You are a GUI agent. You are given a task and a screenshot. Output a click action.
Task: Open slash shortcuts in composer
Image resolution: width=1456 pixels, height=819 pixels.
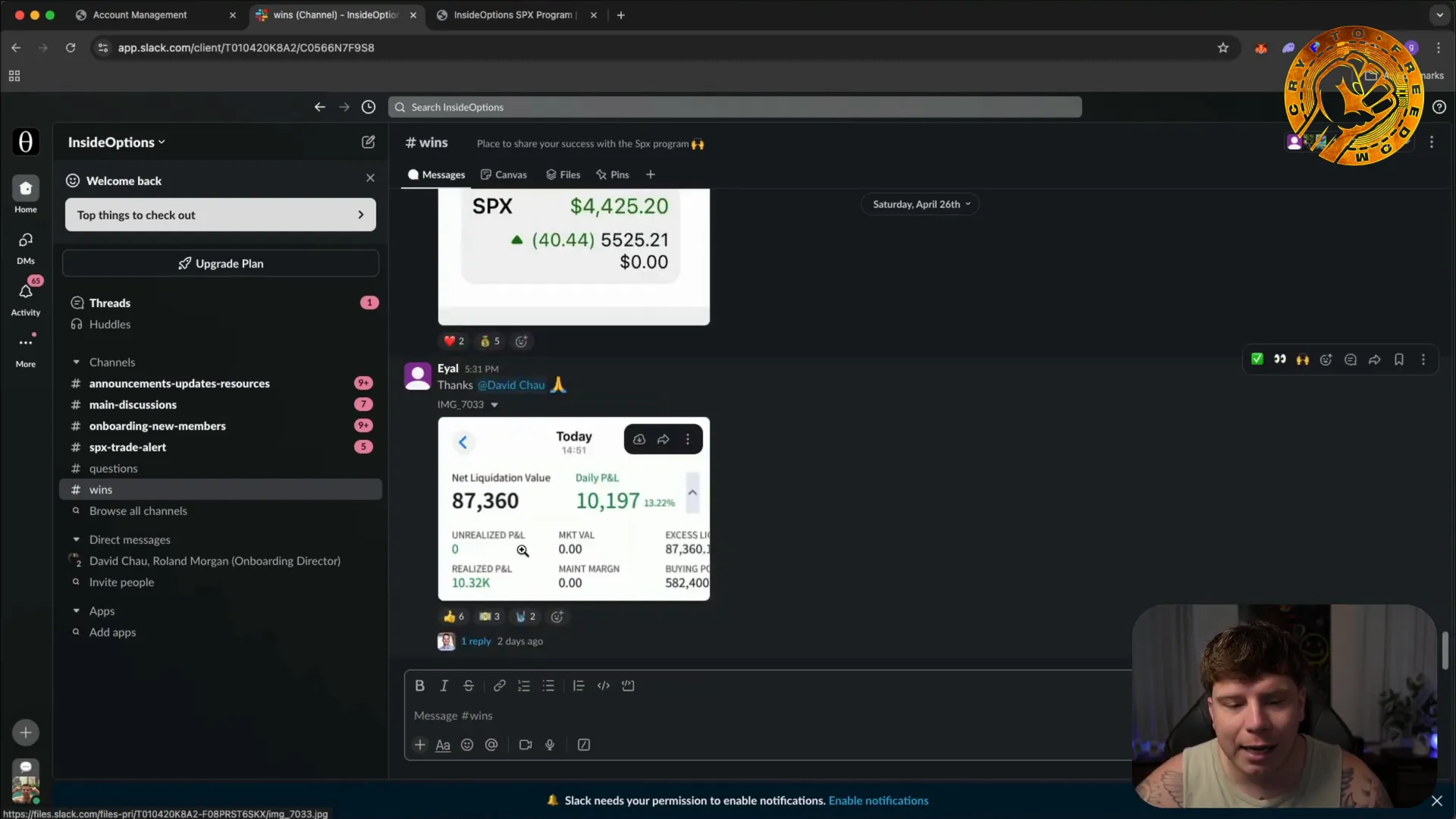584,745
